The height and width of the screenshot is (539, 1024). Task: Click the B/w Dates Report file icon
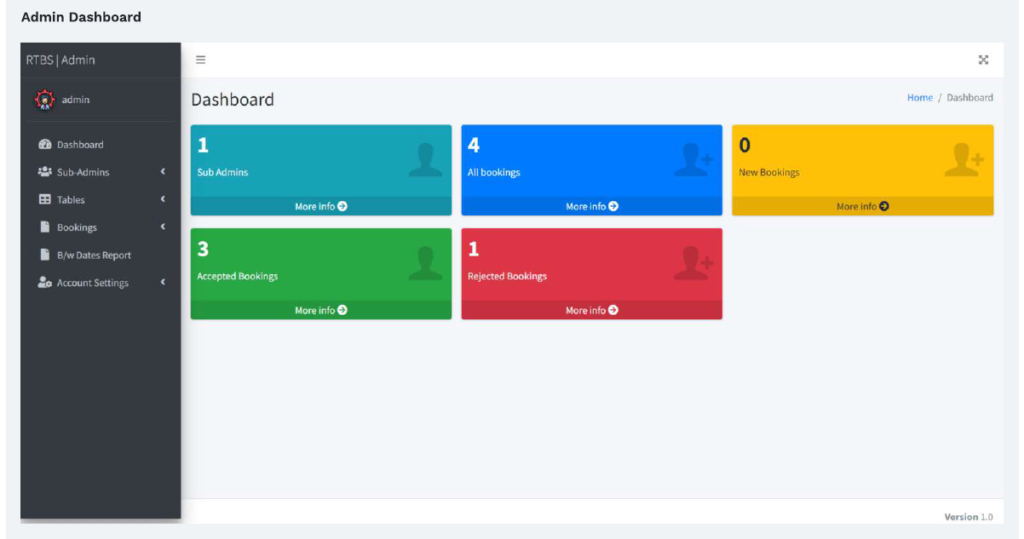point(44,254)
